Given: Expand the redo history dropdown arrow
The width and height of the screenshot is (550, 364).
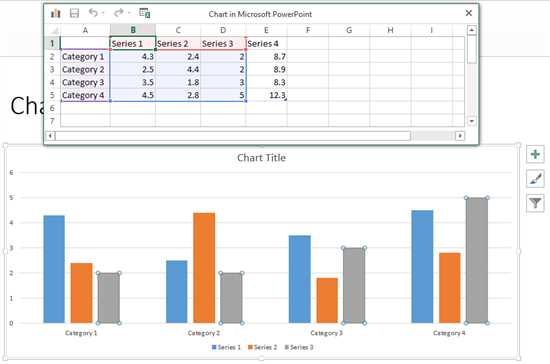Looking at the screenshot, I should (x=129, y=13).
